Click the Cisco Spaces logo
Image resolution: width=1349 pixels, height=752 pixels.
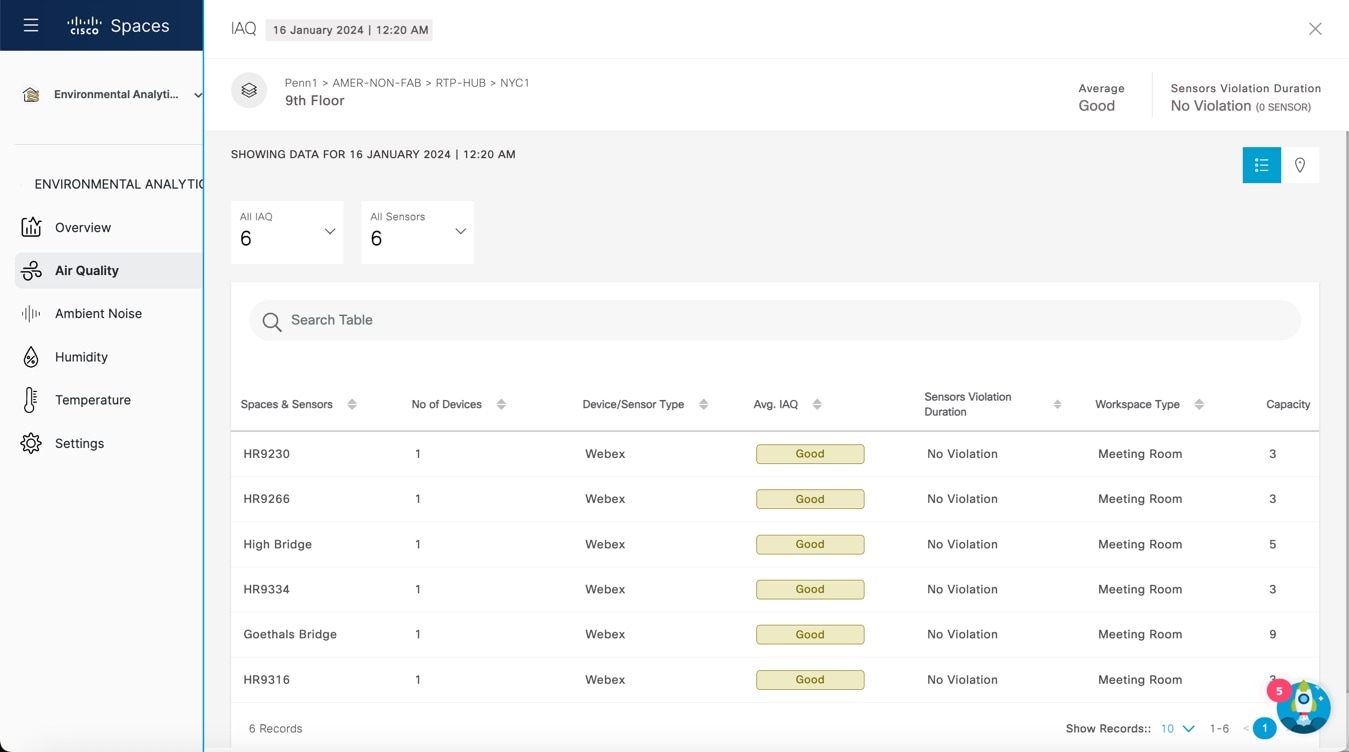pyautogui.click(x=118, y=26)
